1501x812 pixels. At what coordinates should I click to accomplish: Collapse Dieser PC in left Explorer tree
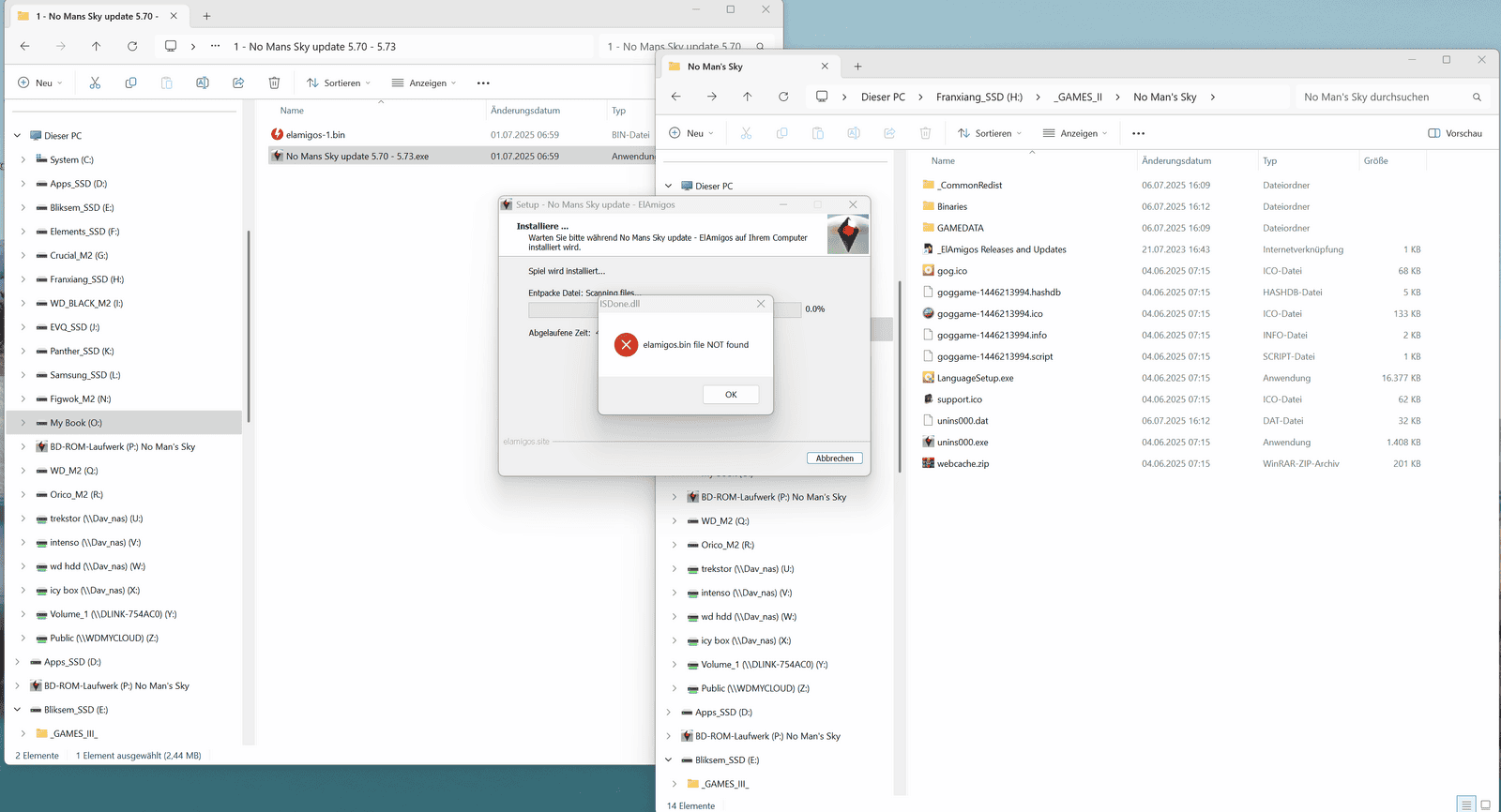tap(17, 136)
